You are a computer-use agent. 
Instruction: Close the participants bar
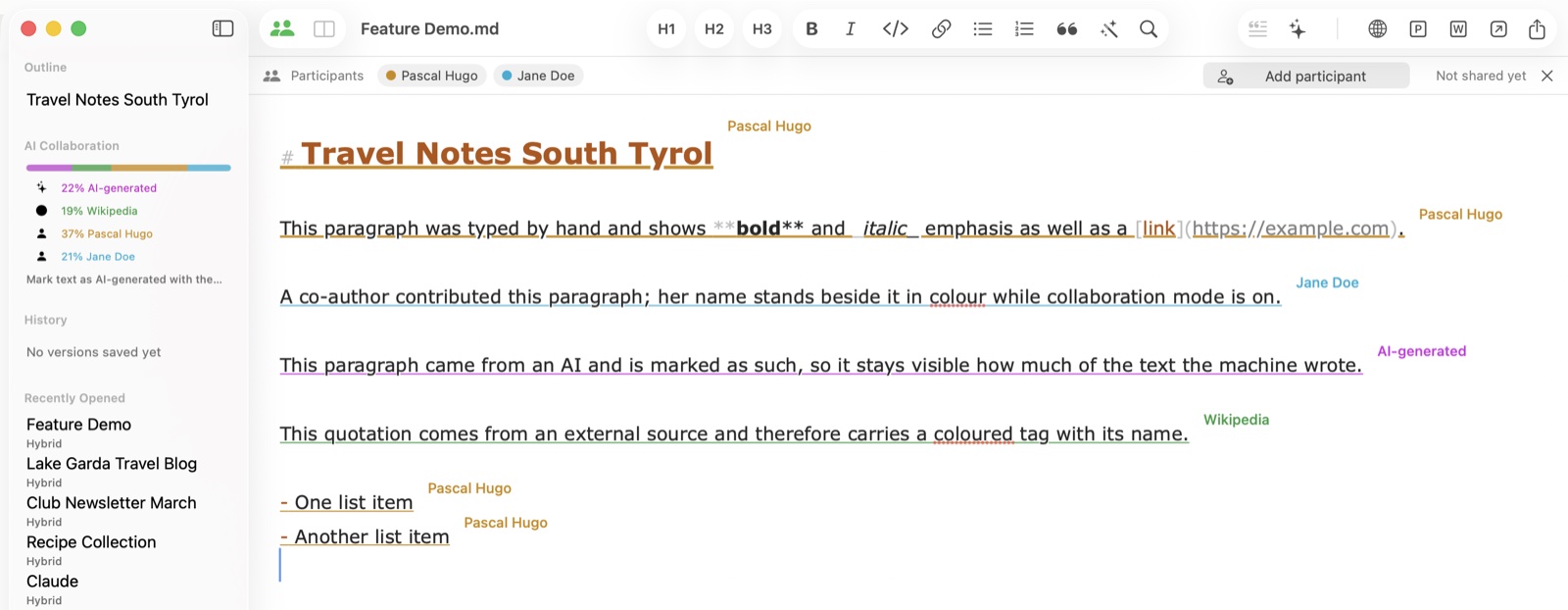(x=1547, y=76)
